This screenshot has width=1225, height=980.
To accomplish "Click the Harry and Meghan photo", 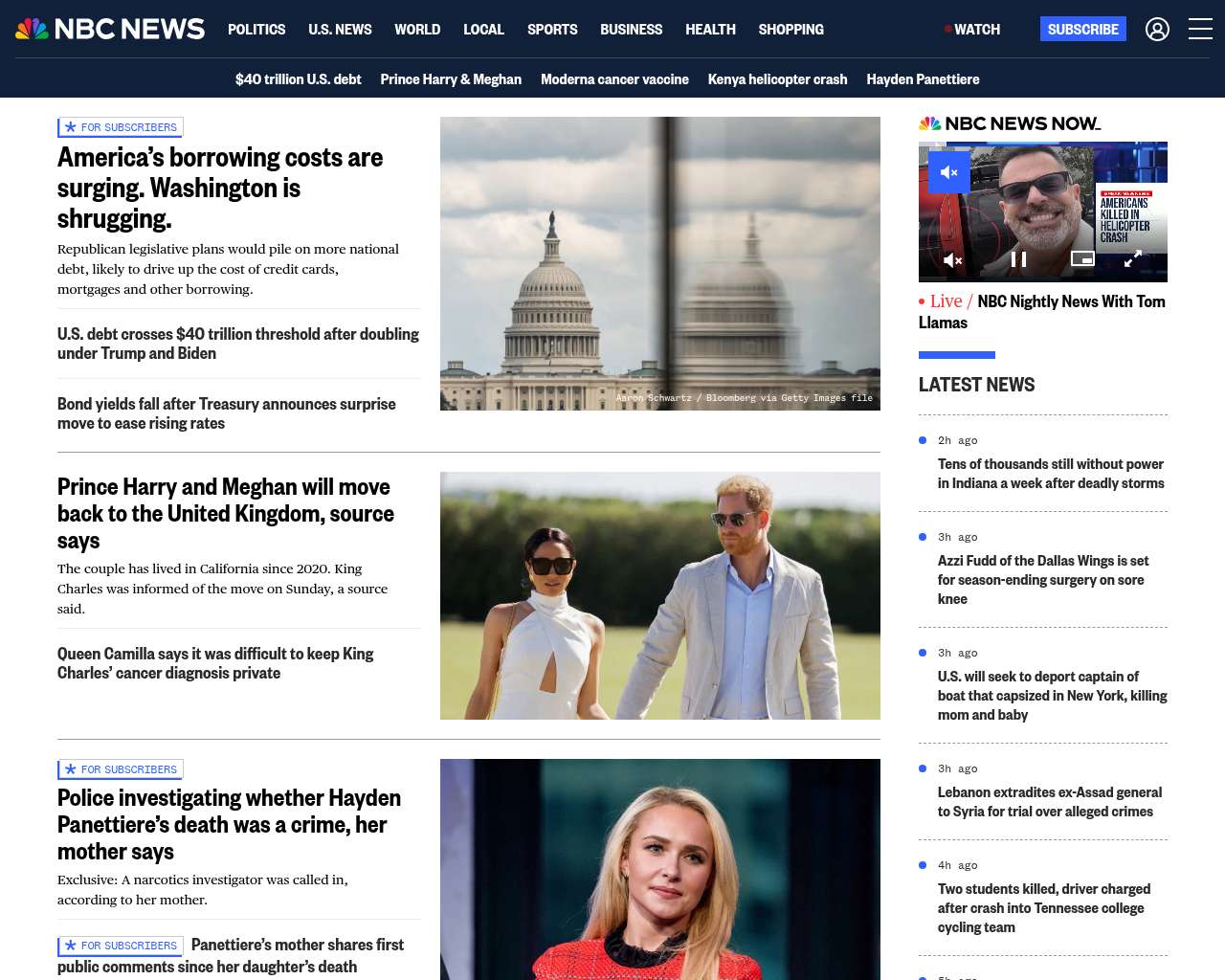I will pos(660,595).
